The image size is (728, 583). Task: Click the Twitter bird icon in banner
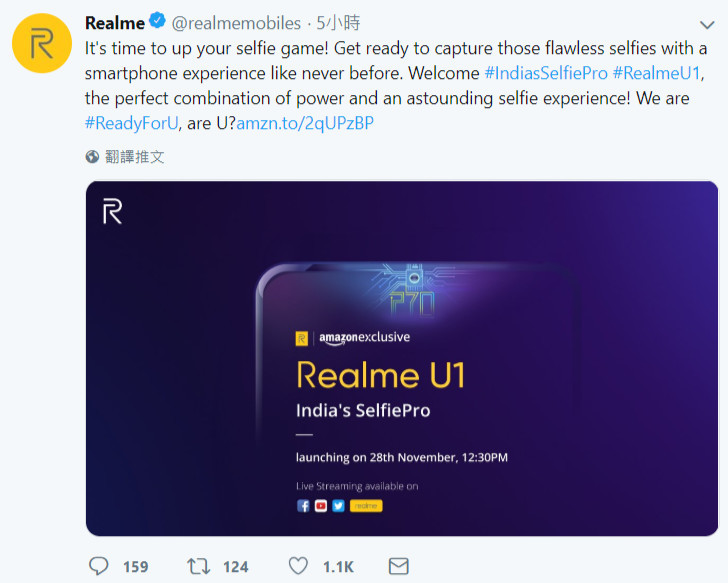point(337,506)
